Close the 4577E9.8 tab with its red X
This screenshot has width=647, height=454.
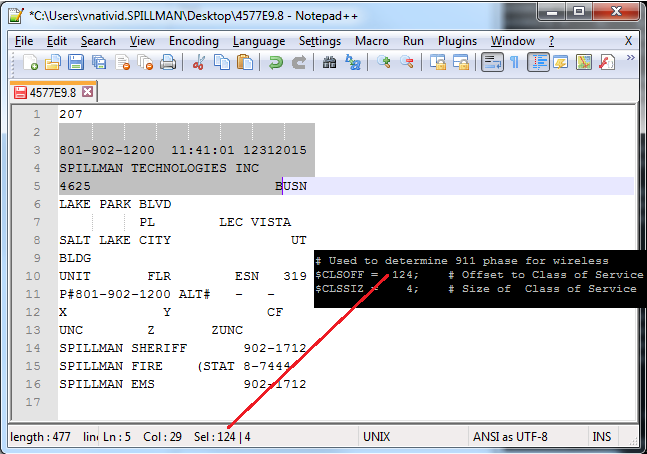tap(87, 92)
